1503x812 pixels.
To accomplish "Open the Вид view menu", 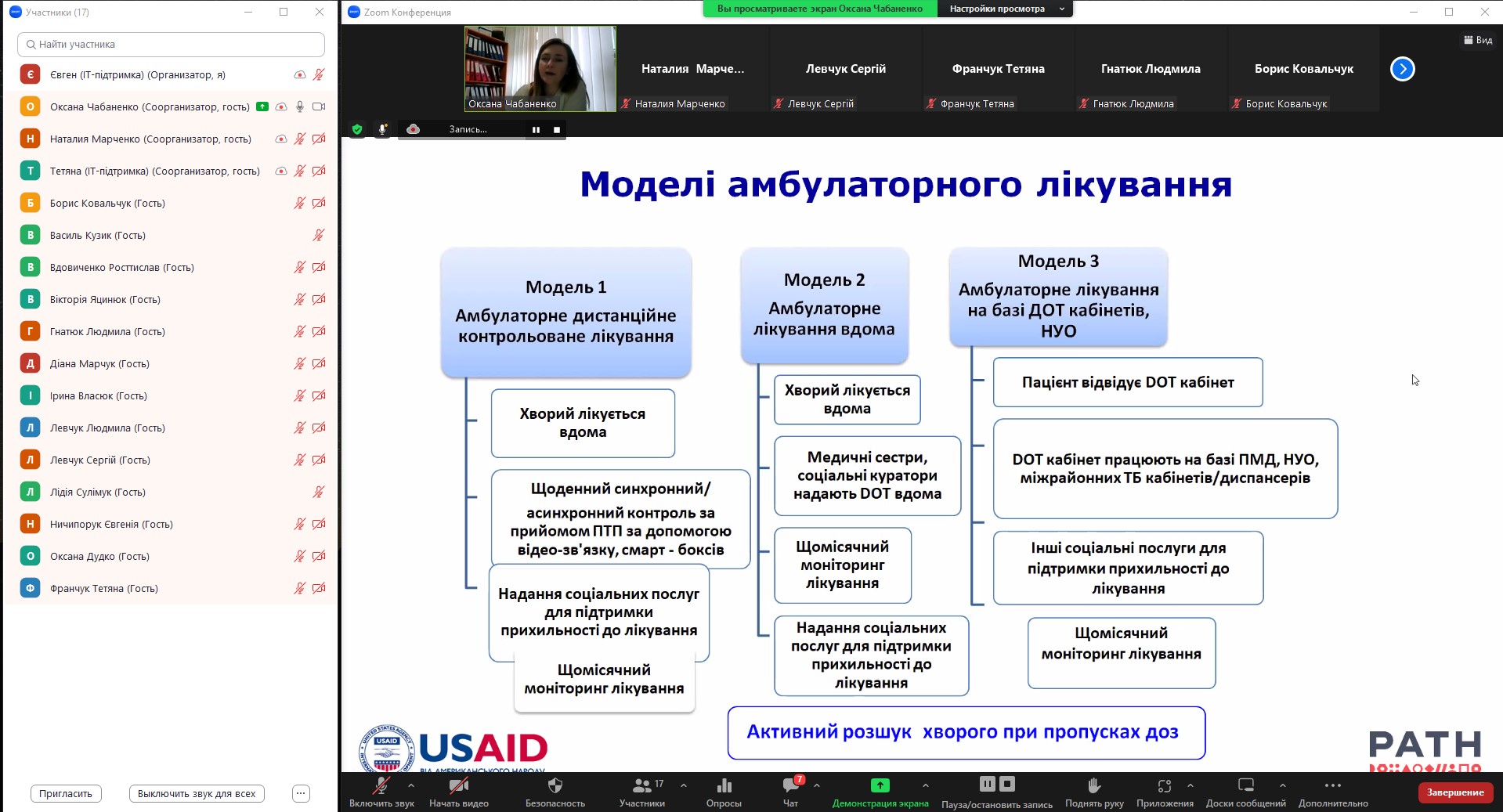I will click(x=1478, y=40).
